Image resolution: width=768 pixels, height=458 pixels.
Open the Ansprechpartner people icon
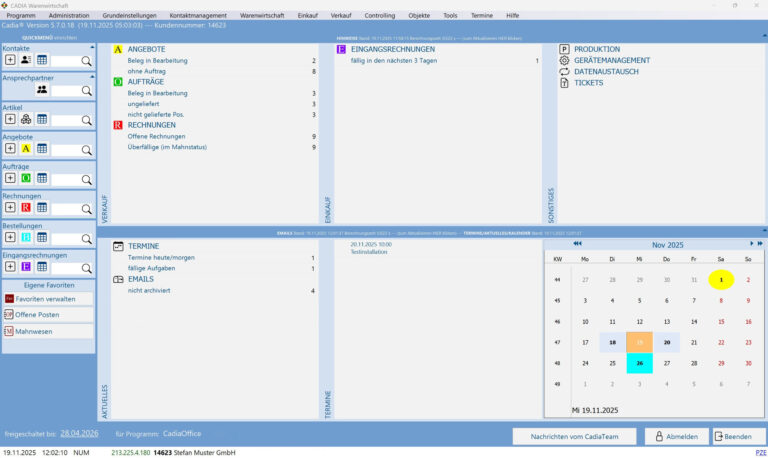(42, 90)
